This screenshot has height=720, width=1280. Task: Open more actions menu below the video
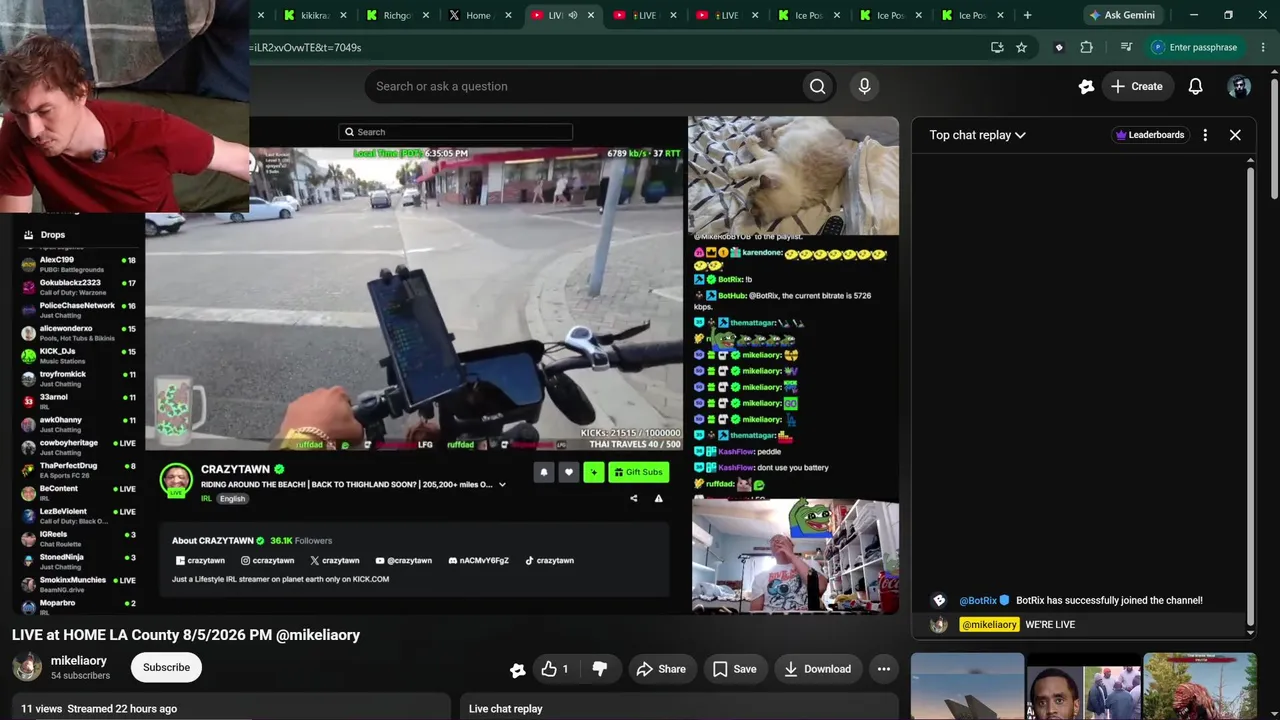click(884, 669)
